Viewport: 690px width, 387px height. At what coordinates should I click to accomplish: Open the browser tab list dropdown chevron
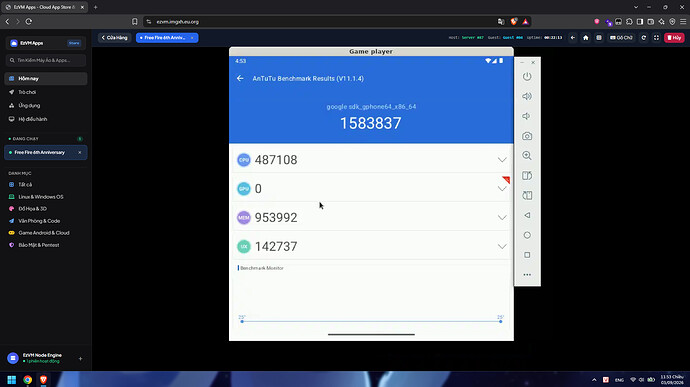click(636, 7)
